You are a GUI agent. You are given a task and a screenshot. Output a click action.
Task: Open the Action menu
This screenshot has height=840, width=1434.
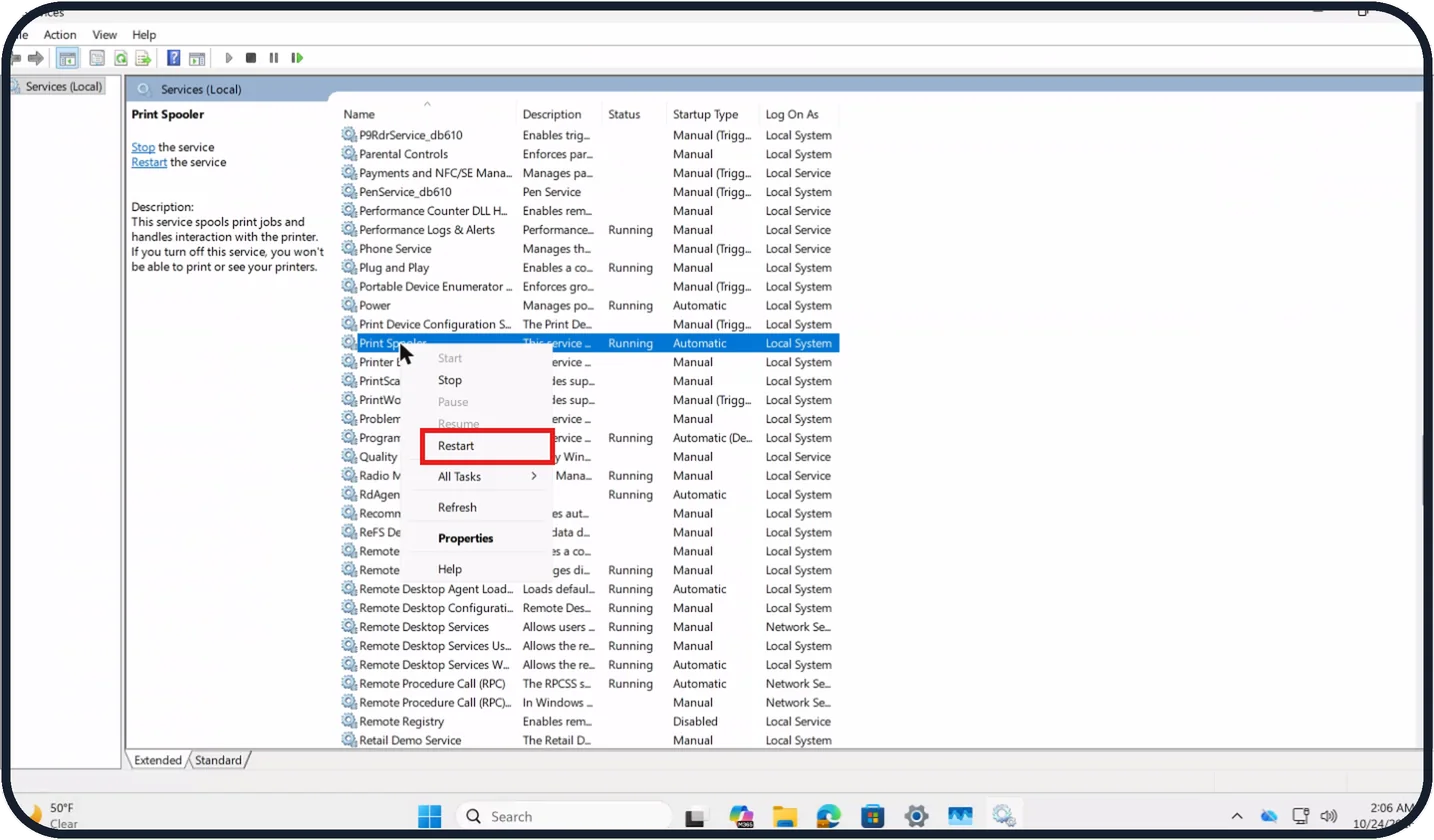coord(60,35)
